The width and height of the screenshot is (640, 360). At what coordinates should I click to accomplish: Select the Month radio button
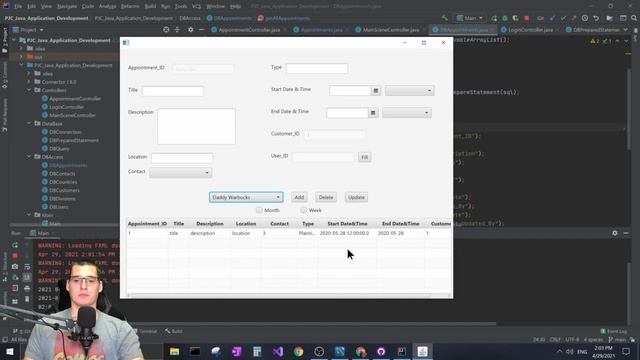pos(259,210)
